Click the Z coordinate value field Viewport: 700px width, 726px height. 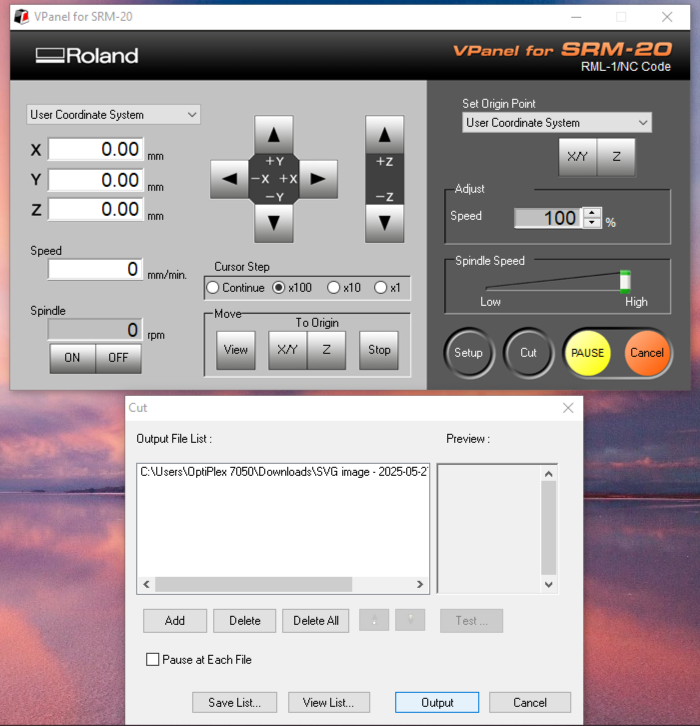(x=96, y=209)
